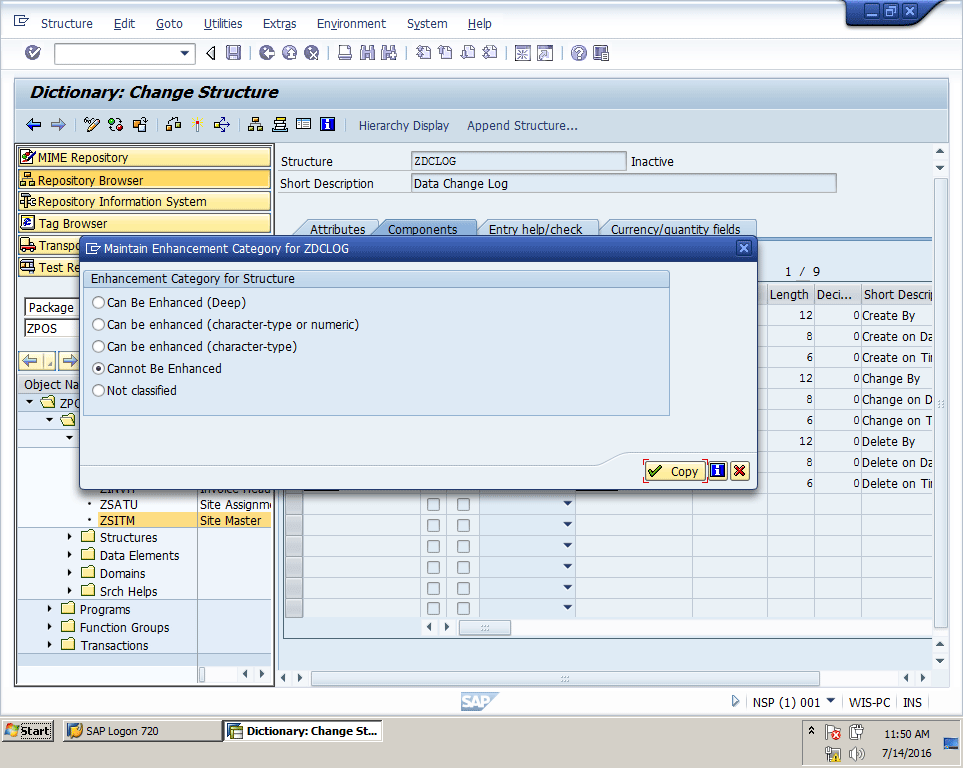Screen dimensions: 963x768
Task: Click the red X cancel icon in dialog
Action: [x=739, y=471]
